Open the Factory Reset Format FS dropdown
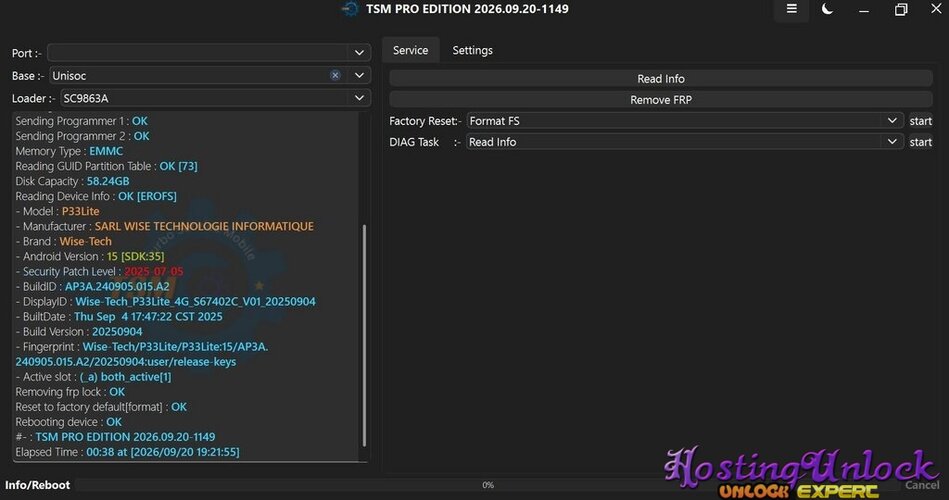Screen dimensions: 949x500 685,120
